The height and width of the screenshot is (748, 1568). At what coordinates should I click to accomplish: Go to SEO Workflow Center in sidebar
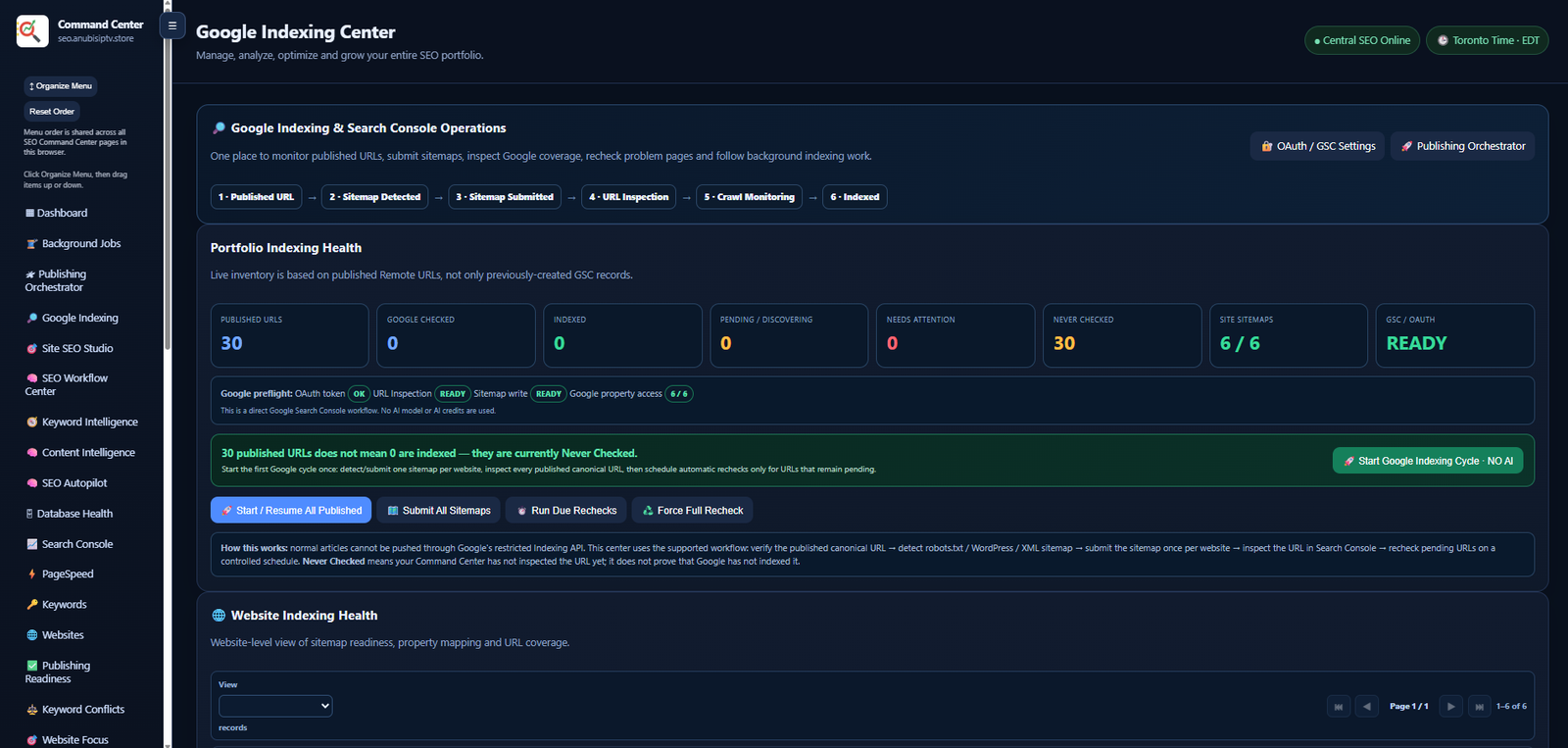(67, 385)
